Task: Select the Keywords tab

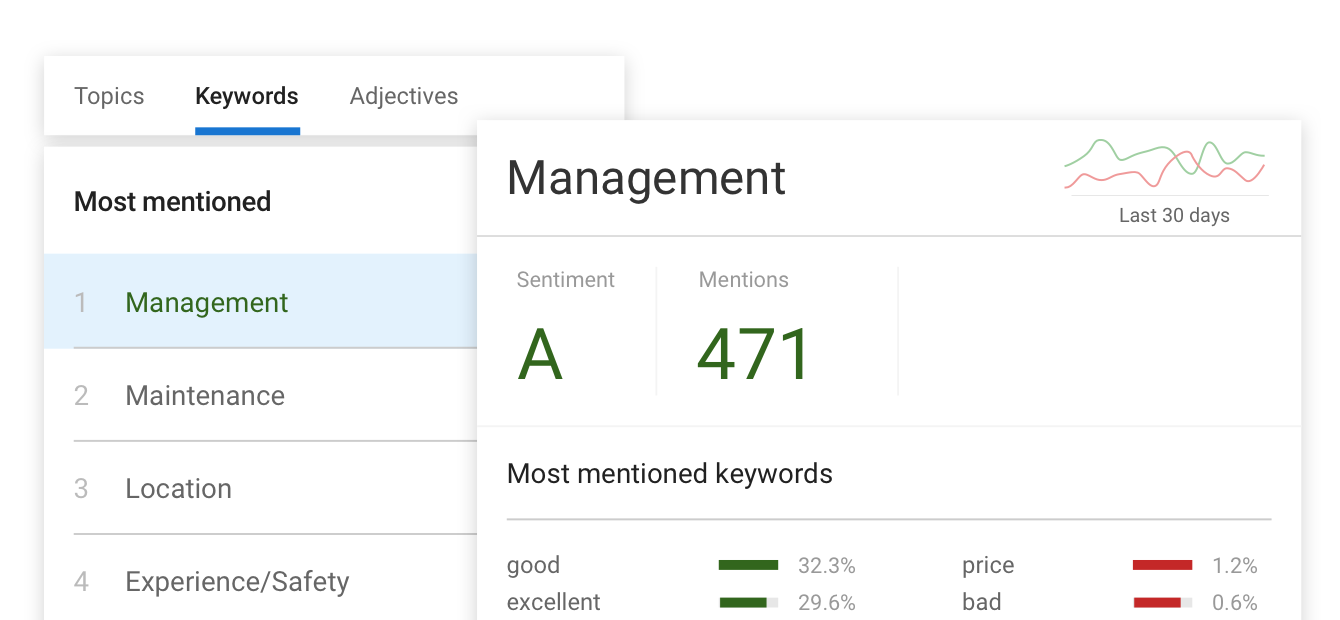Action: pyautogui.click(x=247, y=96)
